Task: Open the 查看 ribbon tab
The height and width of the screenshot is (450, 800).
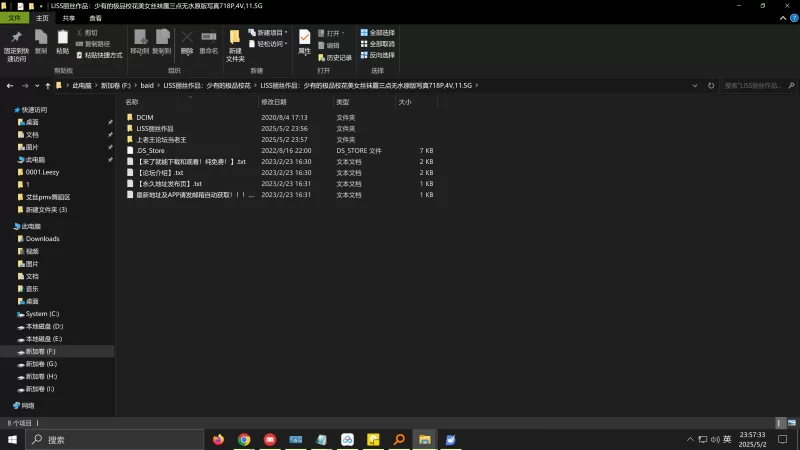Action: pyautogui.click(x=95, y=18)
